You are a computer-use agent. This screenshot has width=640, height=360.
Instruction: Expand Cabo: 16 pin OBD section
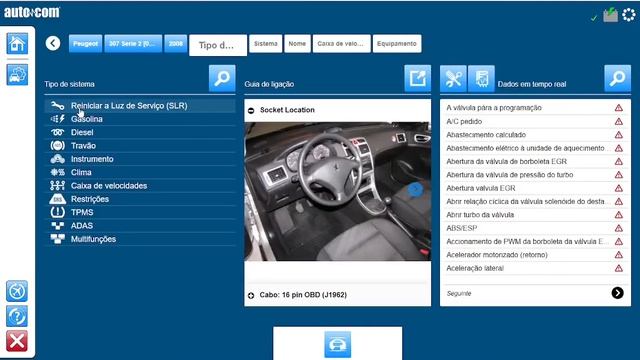(251, 295)
